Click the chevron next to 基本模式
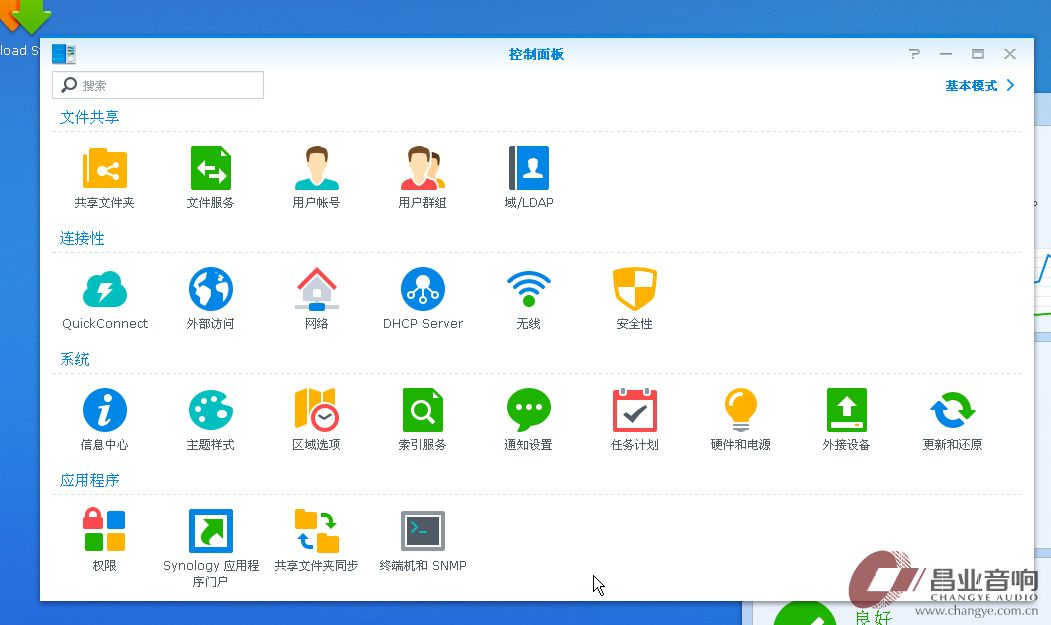 click(1010, 85)
